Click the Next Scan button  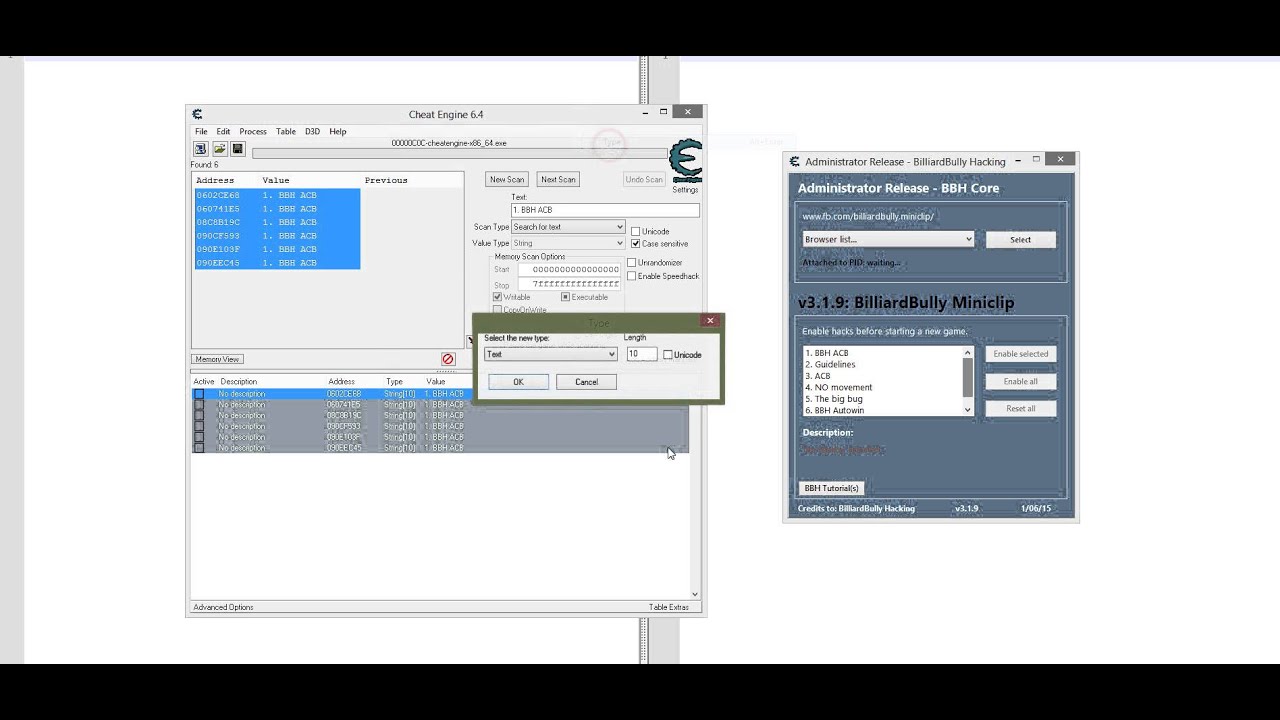[x=558, y=180]
